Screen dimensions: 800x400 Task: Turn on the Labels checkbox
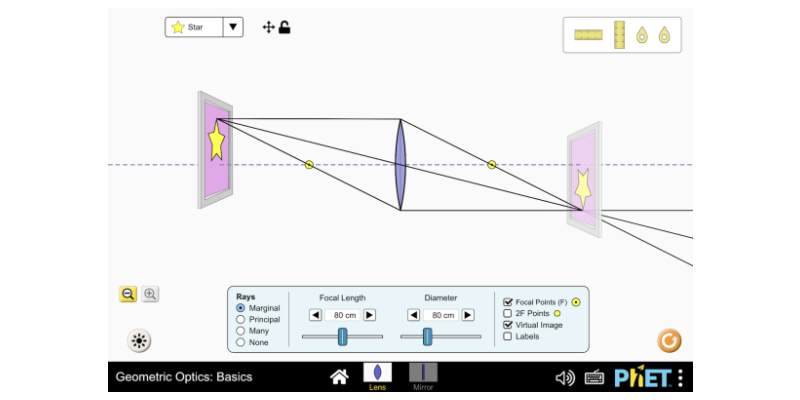[x=508, y=337]
